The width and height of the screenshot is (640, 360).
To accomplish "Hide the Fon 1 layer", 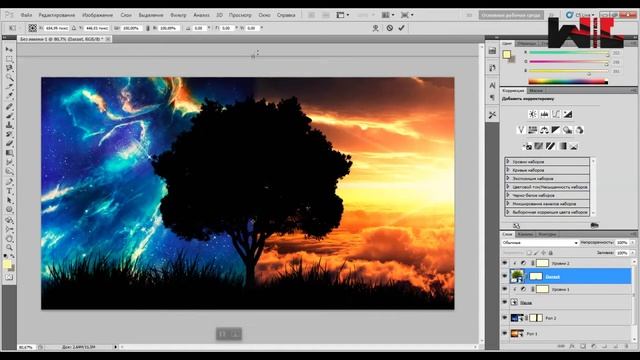I will 505,333.
